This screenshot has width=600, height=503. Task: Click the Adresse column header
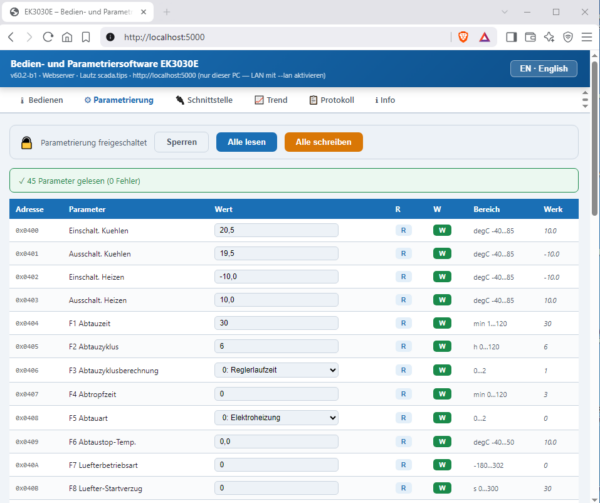coord(29,209)
